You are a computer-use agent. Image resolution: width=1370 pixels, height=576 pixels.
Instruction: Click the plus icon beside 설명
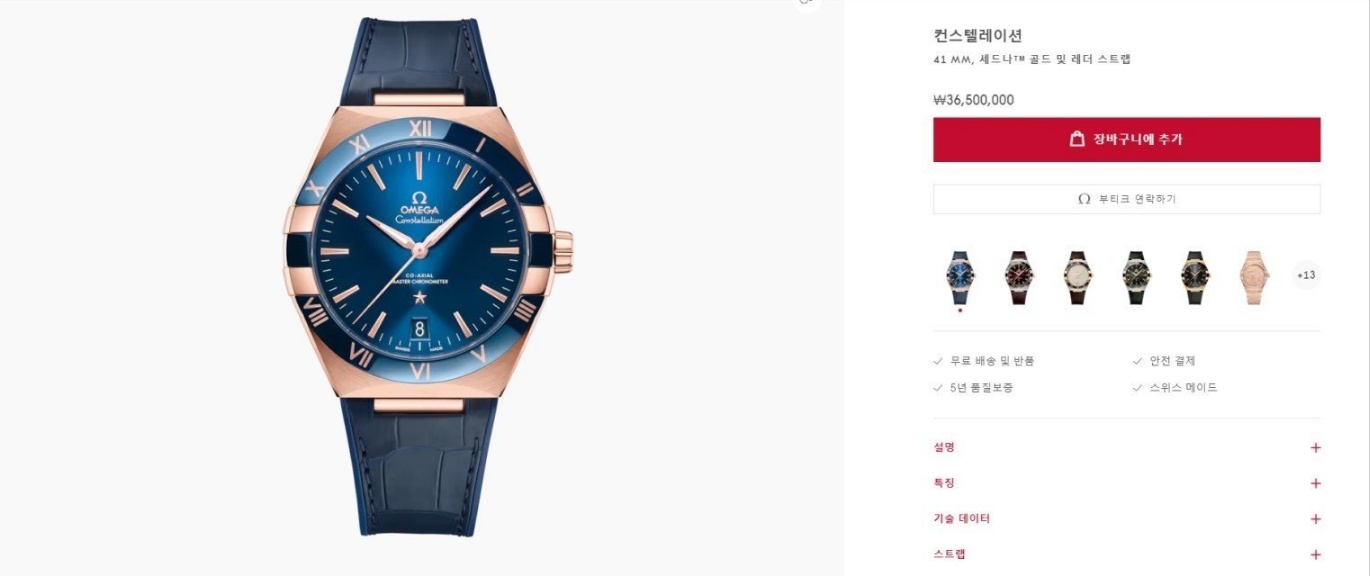click(1315, 448)
